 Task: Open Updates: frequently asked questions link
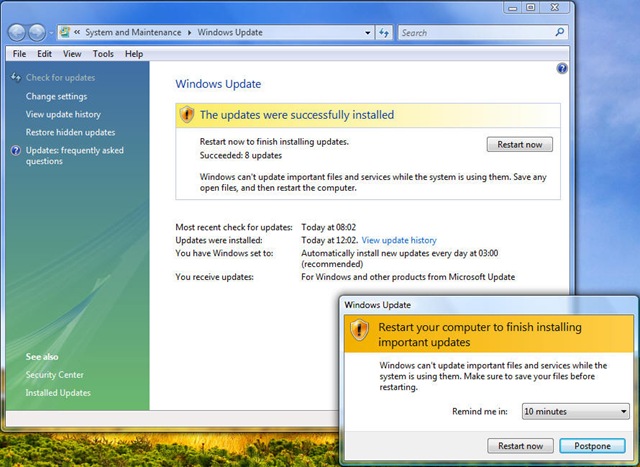click(x=75, y=156)
